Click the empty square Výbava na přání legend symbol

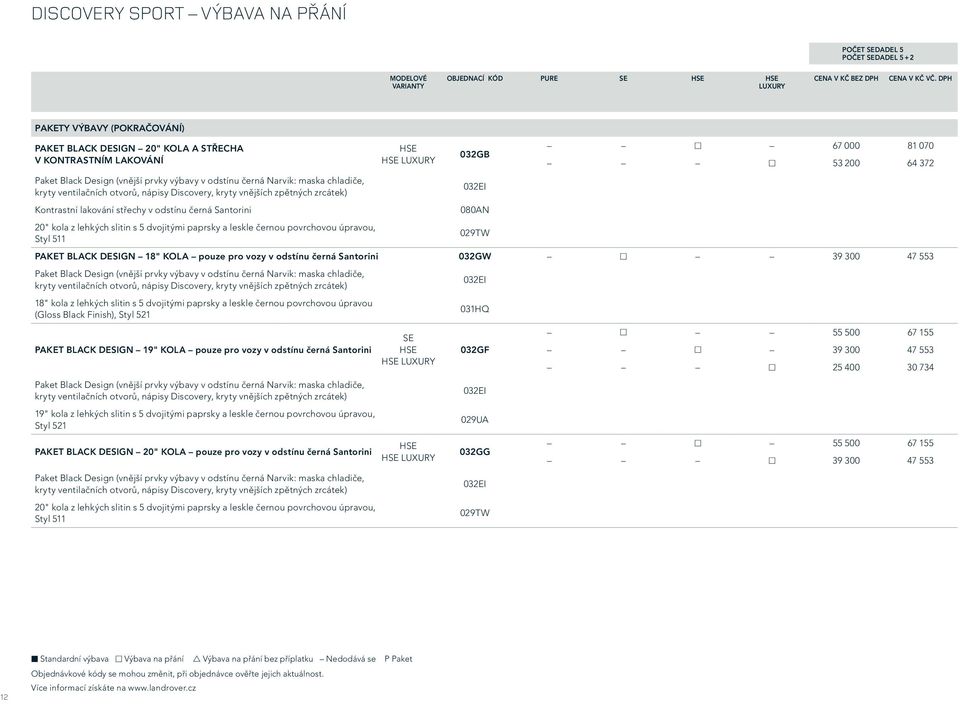tap(119, 659)
